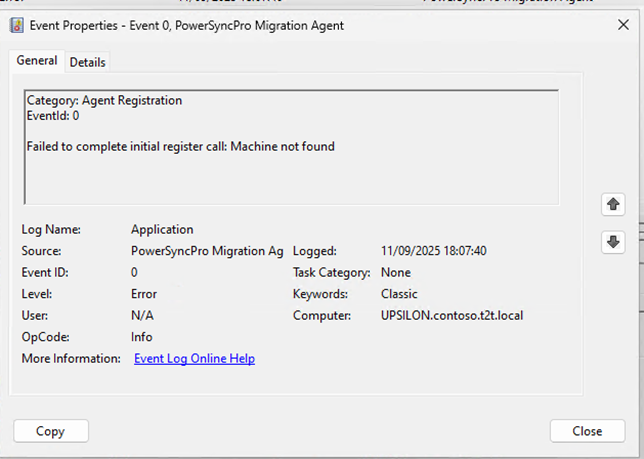This screenshot has width=644, height=459.
Task: Open Event Log Online Help link
Action: click(194, 358)
